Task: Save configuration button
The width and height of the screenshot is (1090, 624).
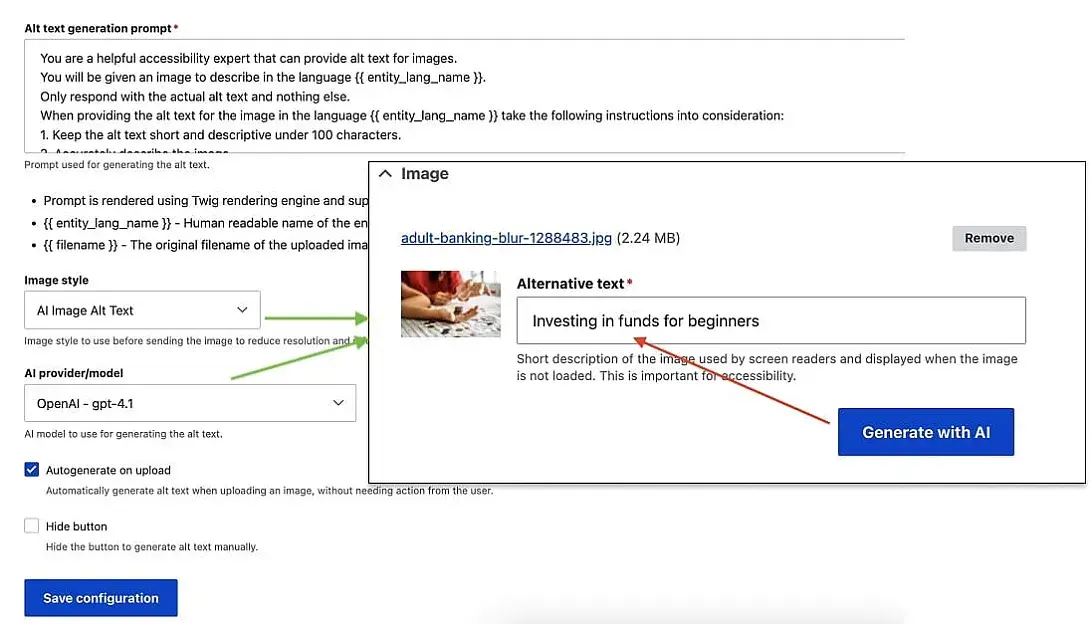Action: [x=101, y=598]
